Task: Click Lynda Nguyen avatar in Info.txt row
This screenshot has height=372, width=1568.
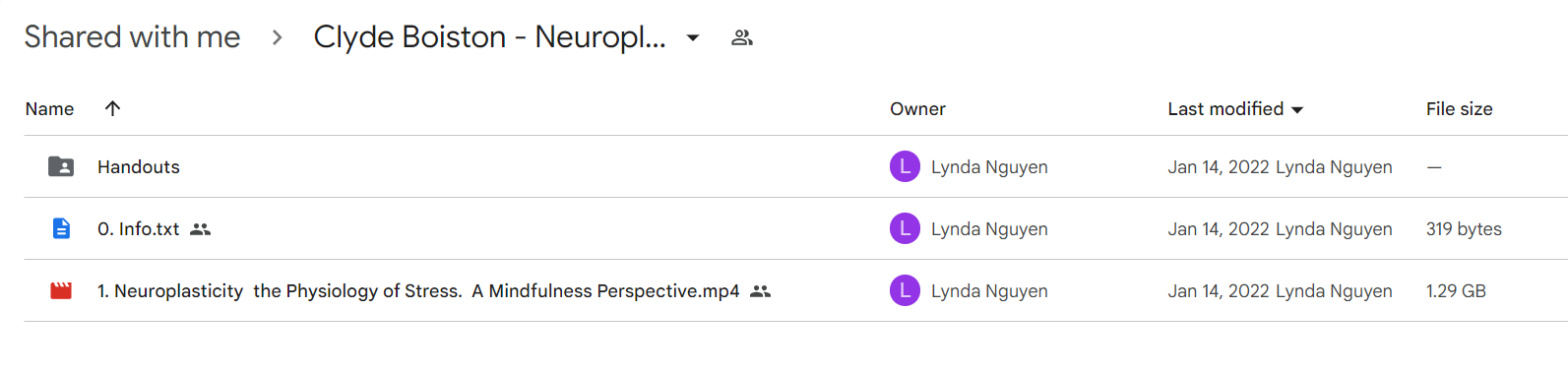Action: [x=905, y=228]
